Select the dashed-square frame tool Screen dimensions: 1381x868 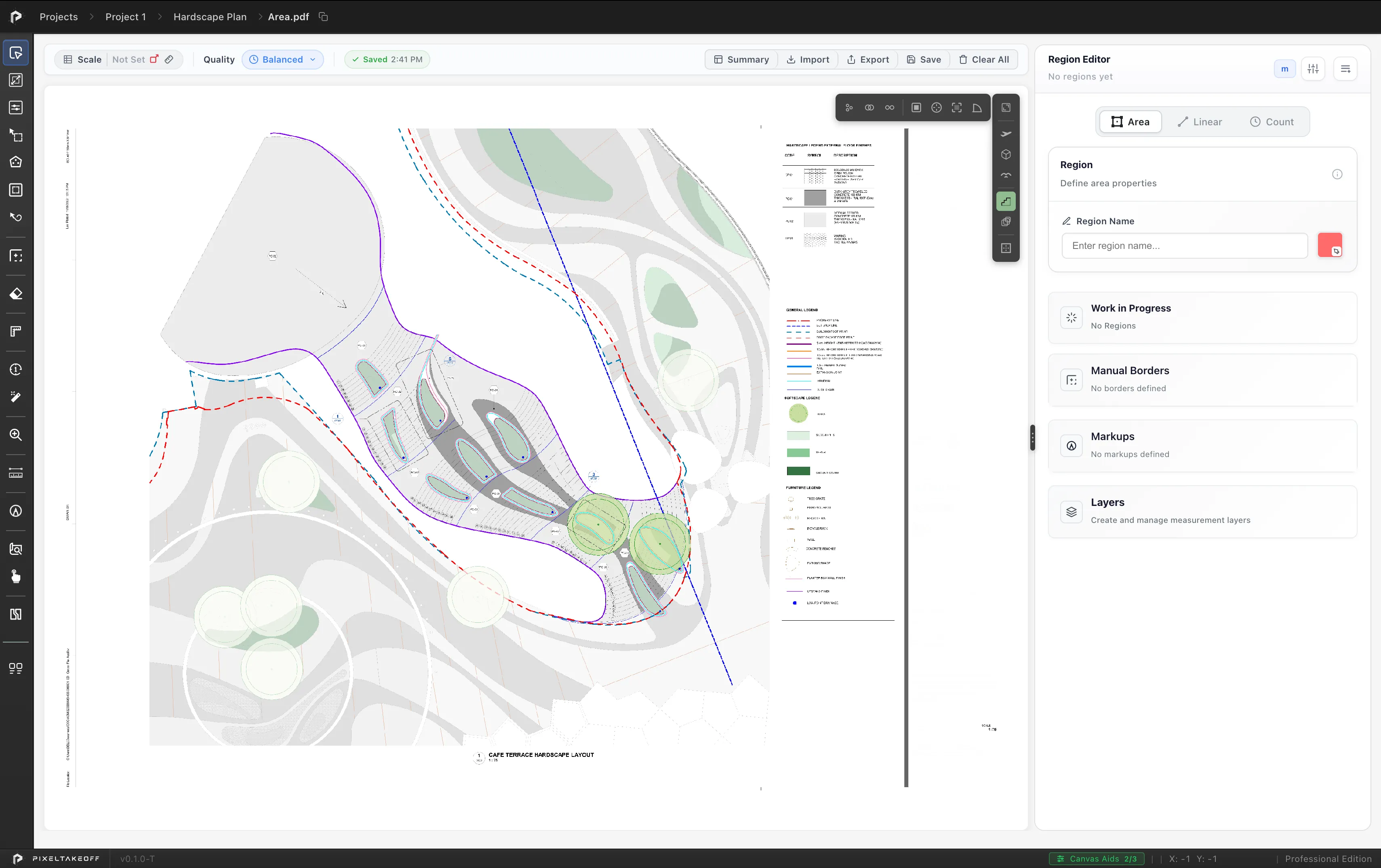point(16,190)
